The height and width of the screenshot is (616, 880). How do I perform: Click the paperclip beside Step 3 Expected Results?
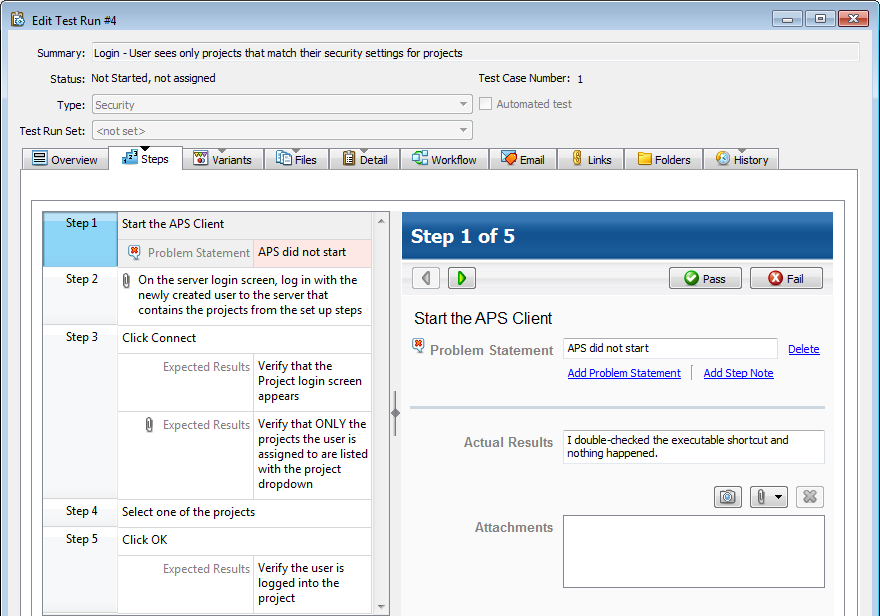pos(149,425)
